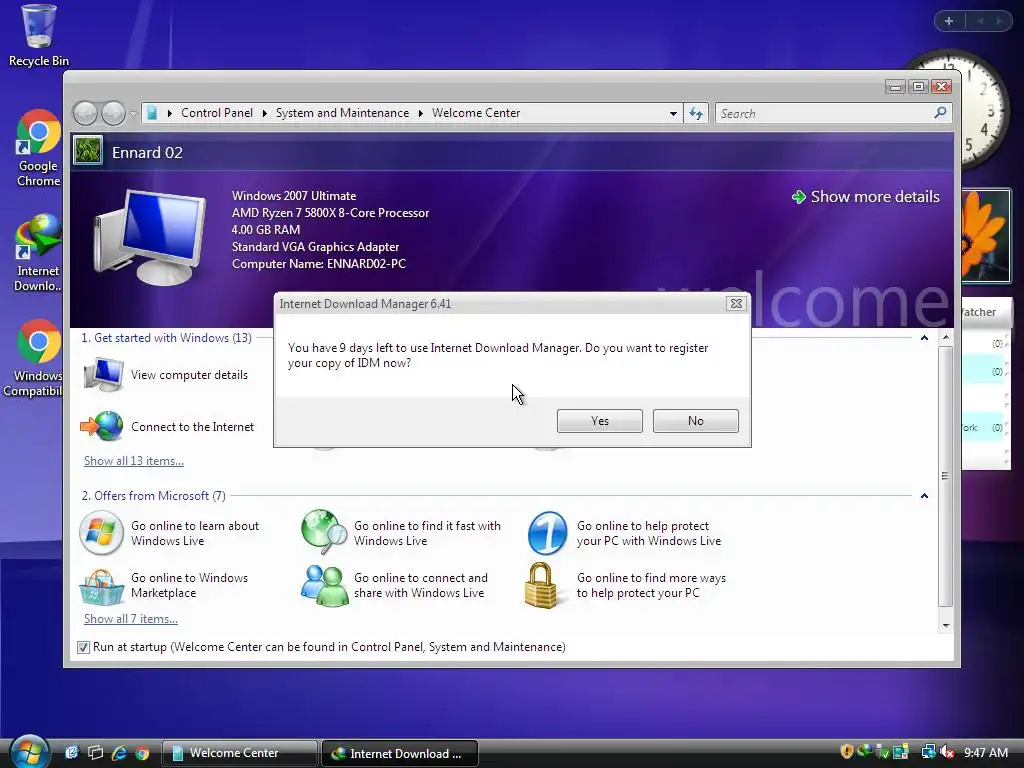Open Recycle Bin desktop icon
Screen dimensions: 1024x768
point(39,36)
